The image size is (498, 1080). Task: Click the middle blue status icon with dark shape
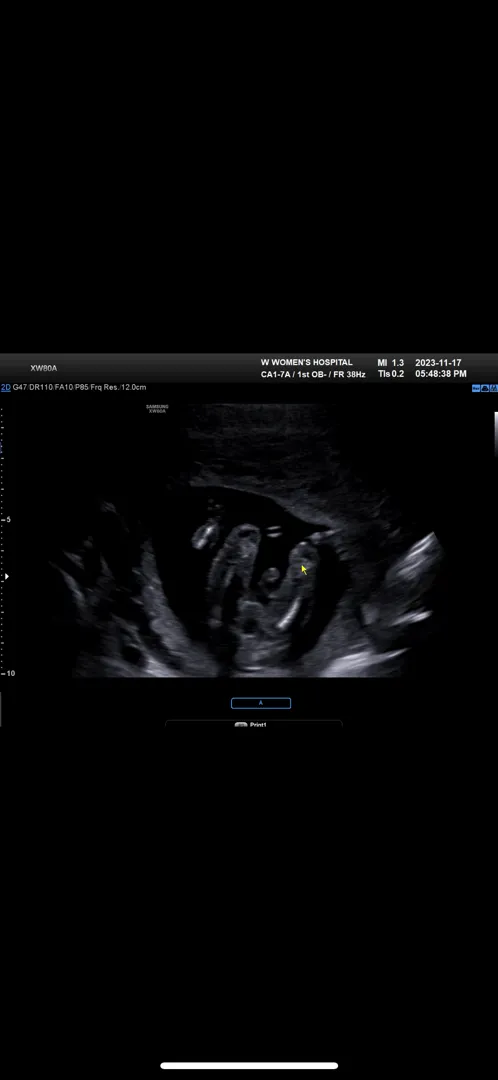485,388
